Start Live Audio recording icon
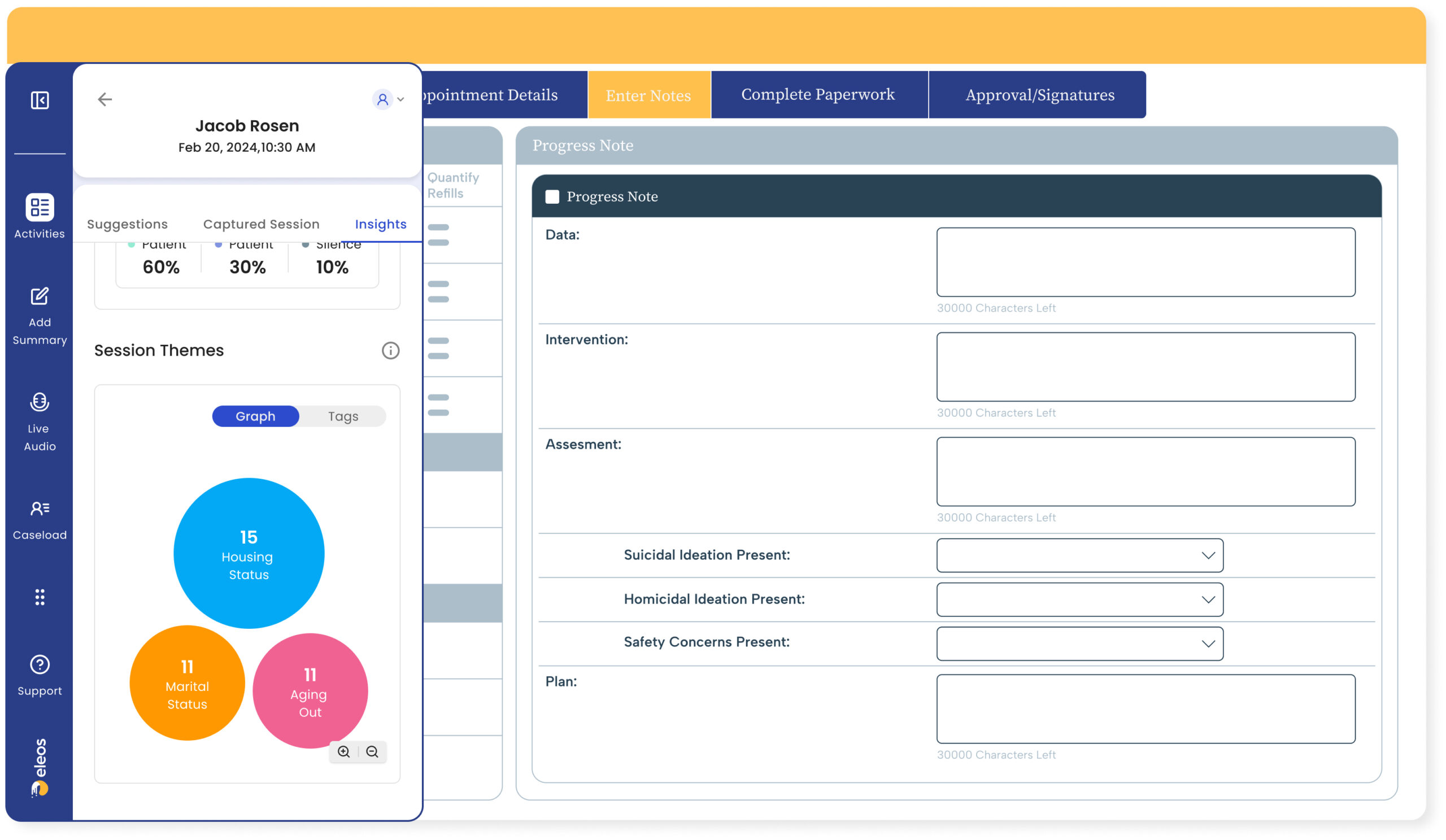Screen dimensions: 1446x840 tap(40, 403)
